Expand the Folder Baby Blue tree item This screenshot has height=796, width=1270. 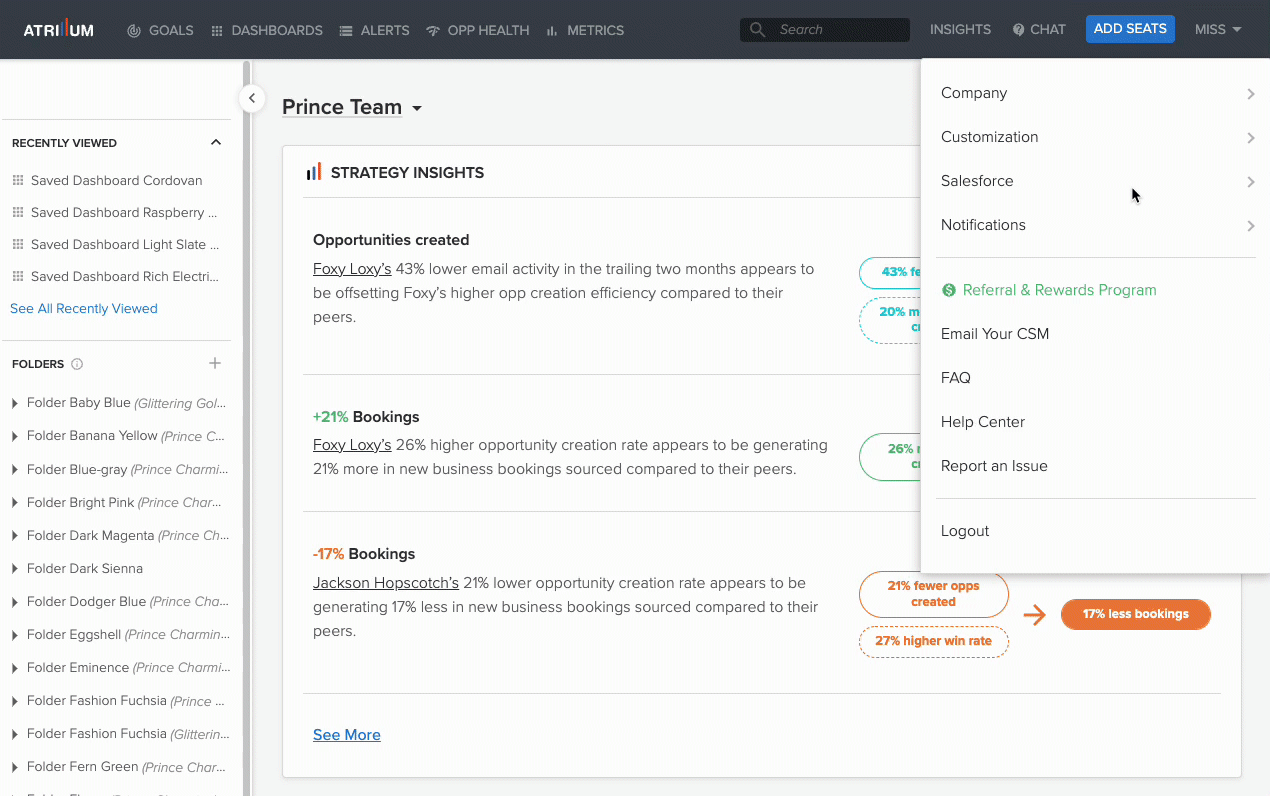tap(14, 402)
